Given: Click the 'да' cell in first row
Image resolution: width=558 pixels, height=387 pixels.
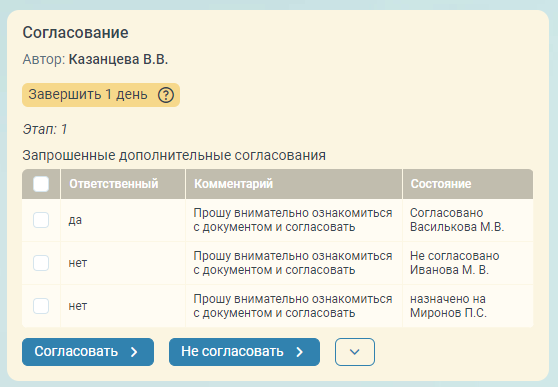Looking at the screenshot, I should tap(123, 220).
